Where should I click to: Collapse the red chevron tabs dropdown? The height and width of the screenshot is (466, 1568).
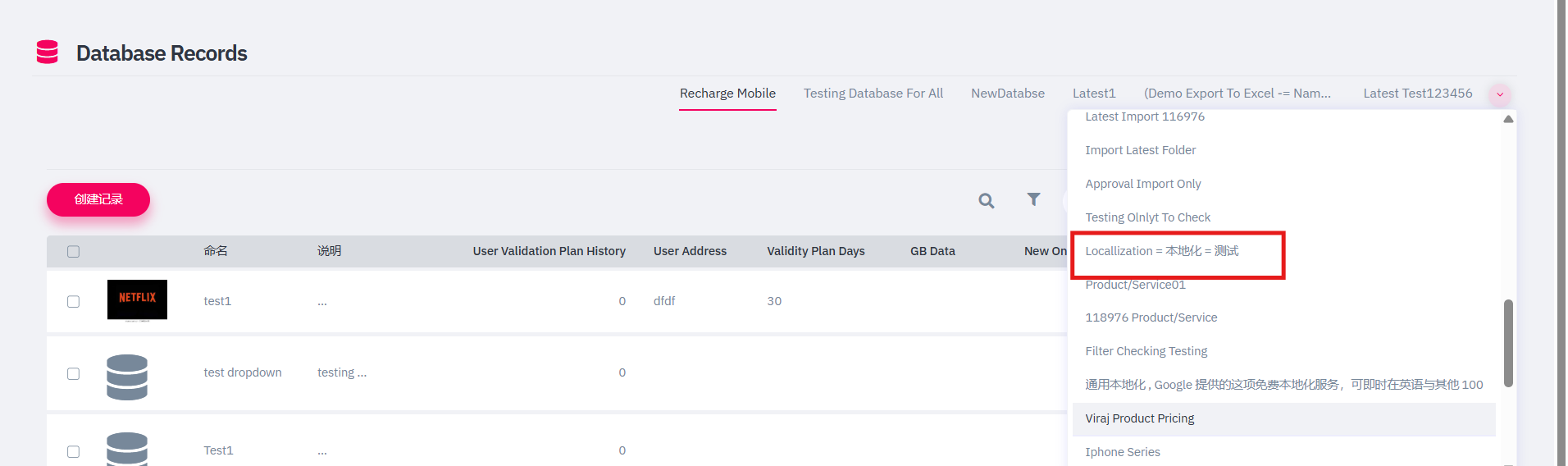(1500, 94)
